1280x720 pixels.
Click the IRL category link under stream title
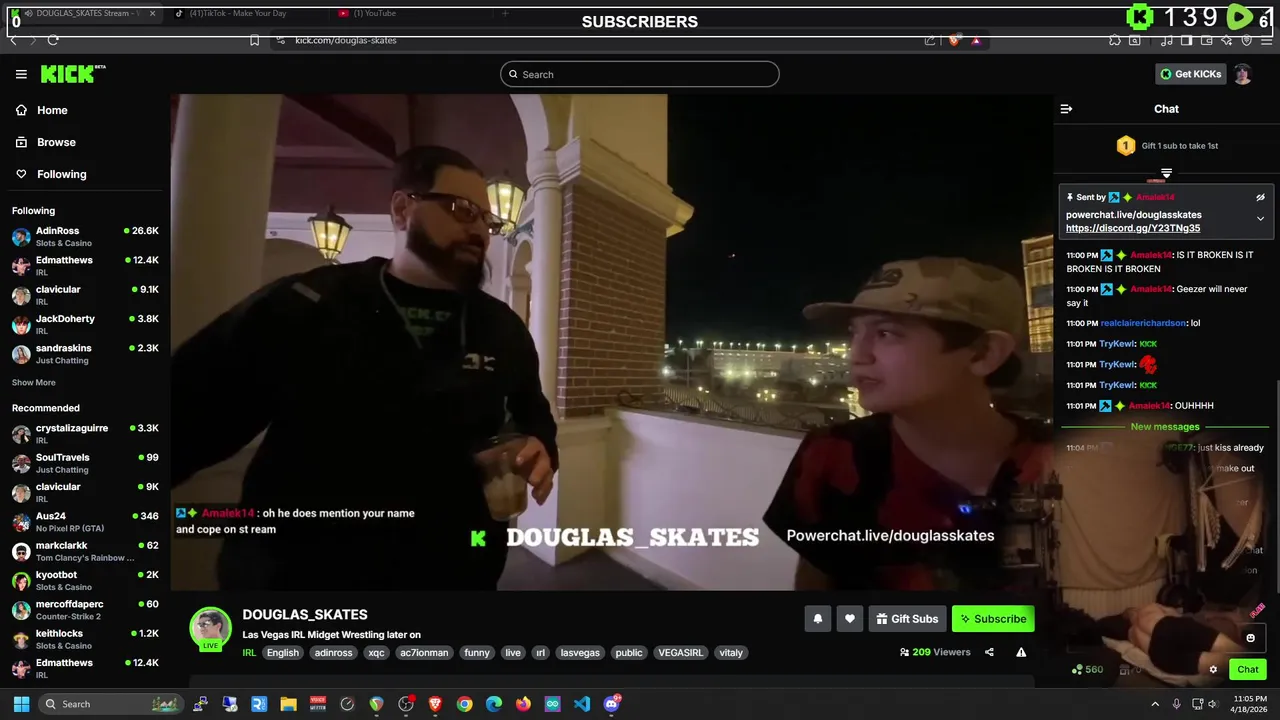(x=249, y=653)
